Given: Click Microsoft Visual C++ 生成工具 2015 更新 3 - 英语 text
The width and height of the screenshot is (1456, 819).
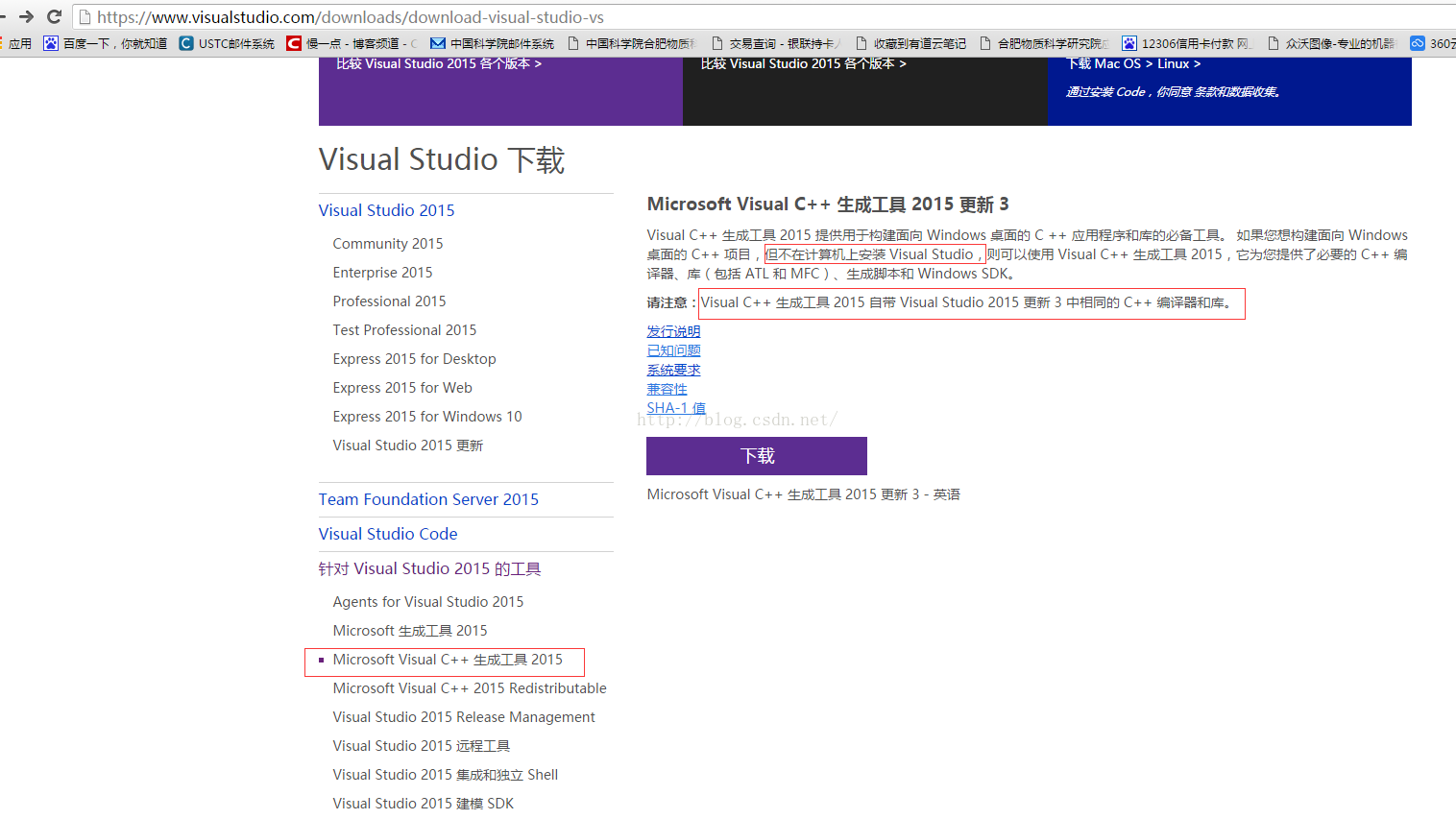Looking at the screenshot, I should pyautogui.click(x=804, y=494).
